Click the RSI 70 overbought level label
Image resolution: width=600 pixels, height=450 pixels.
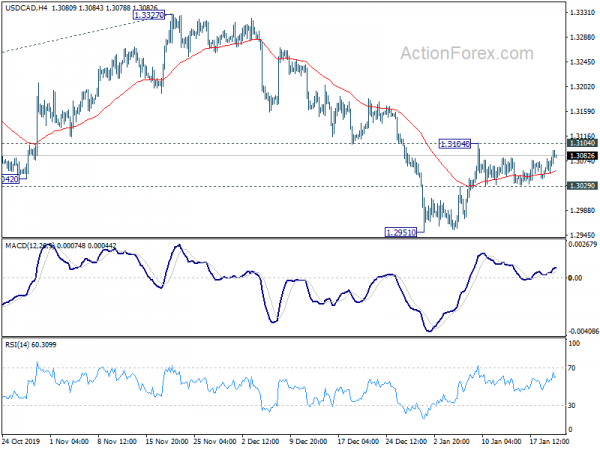point(572,368)
